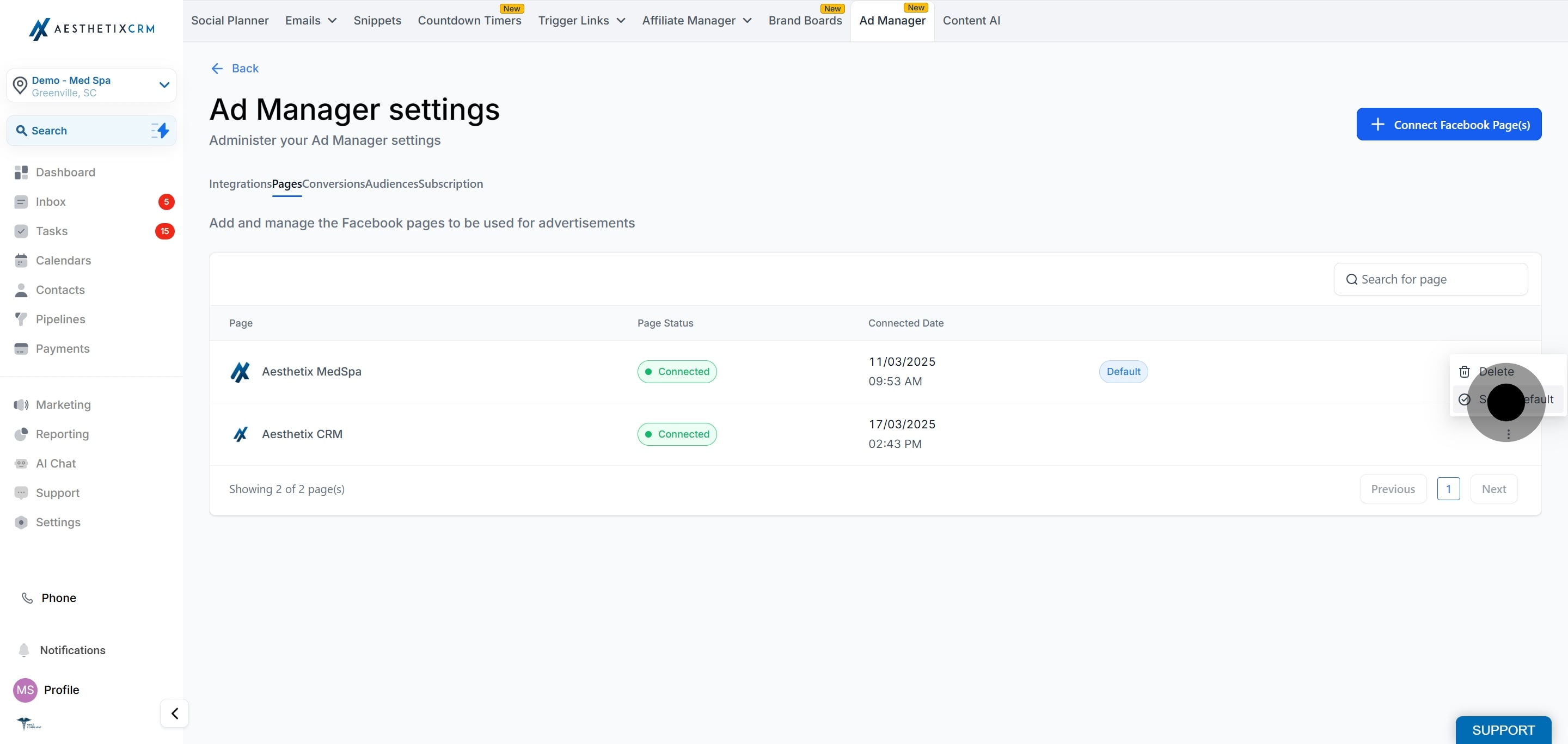Screen dimensions: 1568x744
Task: Click Connect Facebook Page(s) button
Action: [x=1448, y=124]
